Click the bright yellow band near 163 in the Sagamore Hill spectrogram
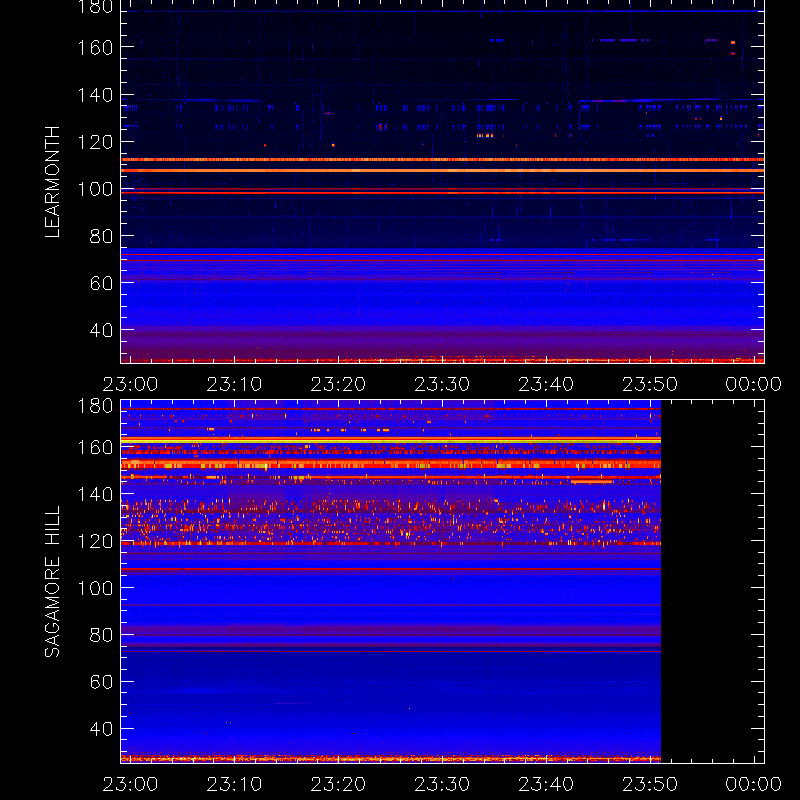 coord(391,440)
